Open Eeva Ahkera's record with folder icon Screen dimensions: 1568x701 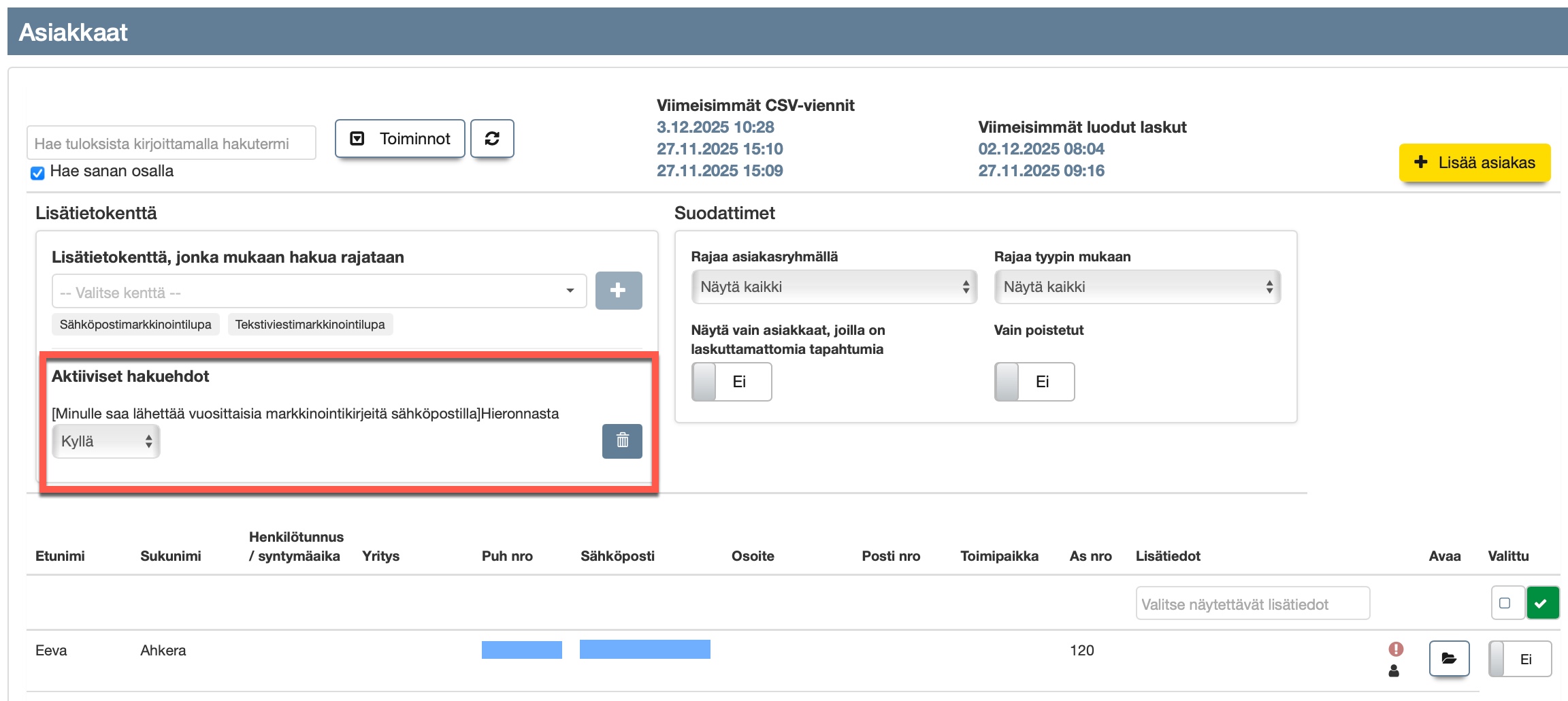tap(1449, 658)
